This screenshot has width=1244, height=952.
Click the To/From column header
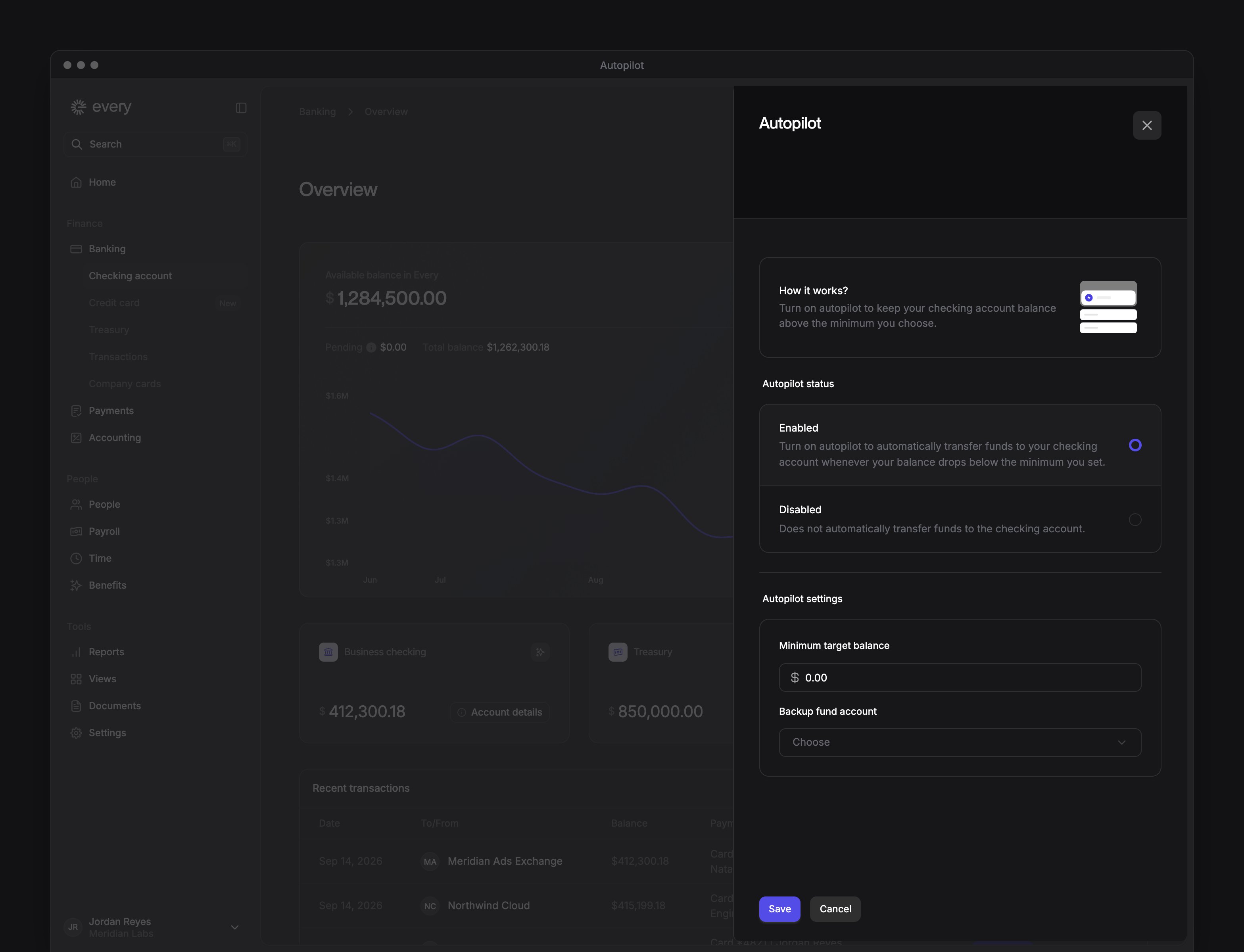(440, 823)
